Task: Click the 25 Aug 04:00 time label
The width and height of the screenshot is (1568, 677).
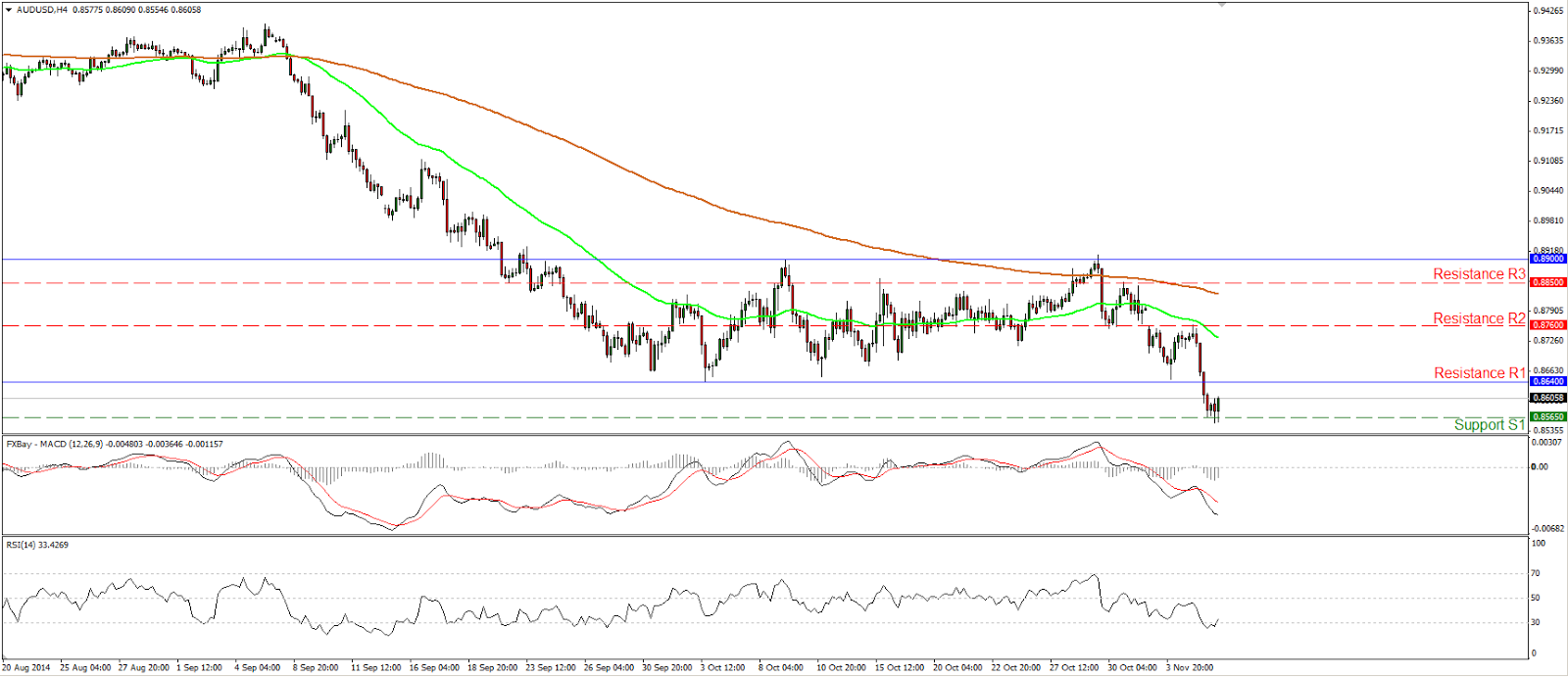Action: (85, 667)
